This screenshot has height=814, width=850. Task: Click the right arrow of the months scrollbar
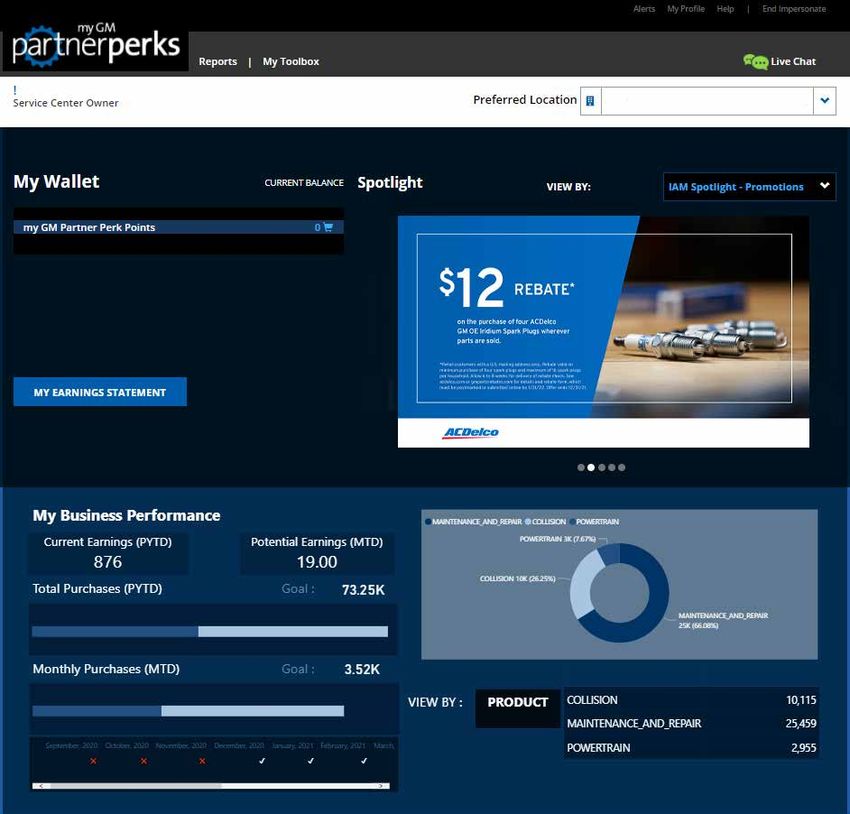pos(381,786)
